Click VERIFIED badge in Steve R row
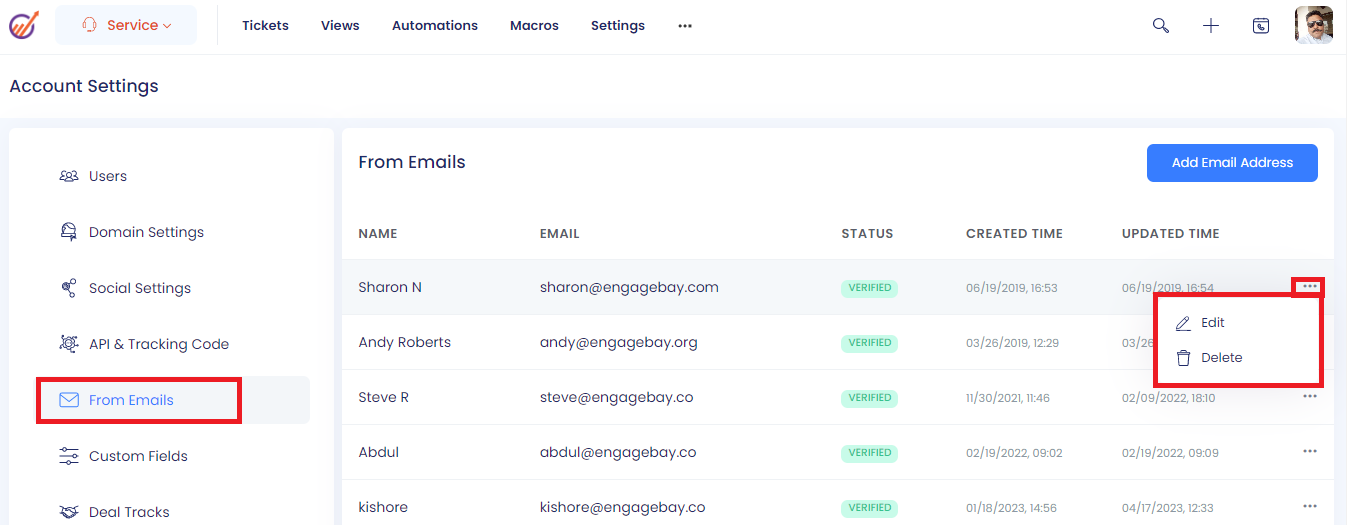This screenshot has width=1350, height=525. [870, 398]
